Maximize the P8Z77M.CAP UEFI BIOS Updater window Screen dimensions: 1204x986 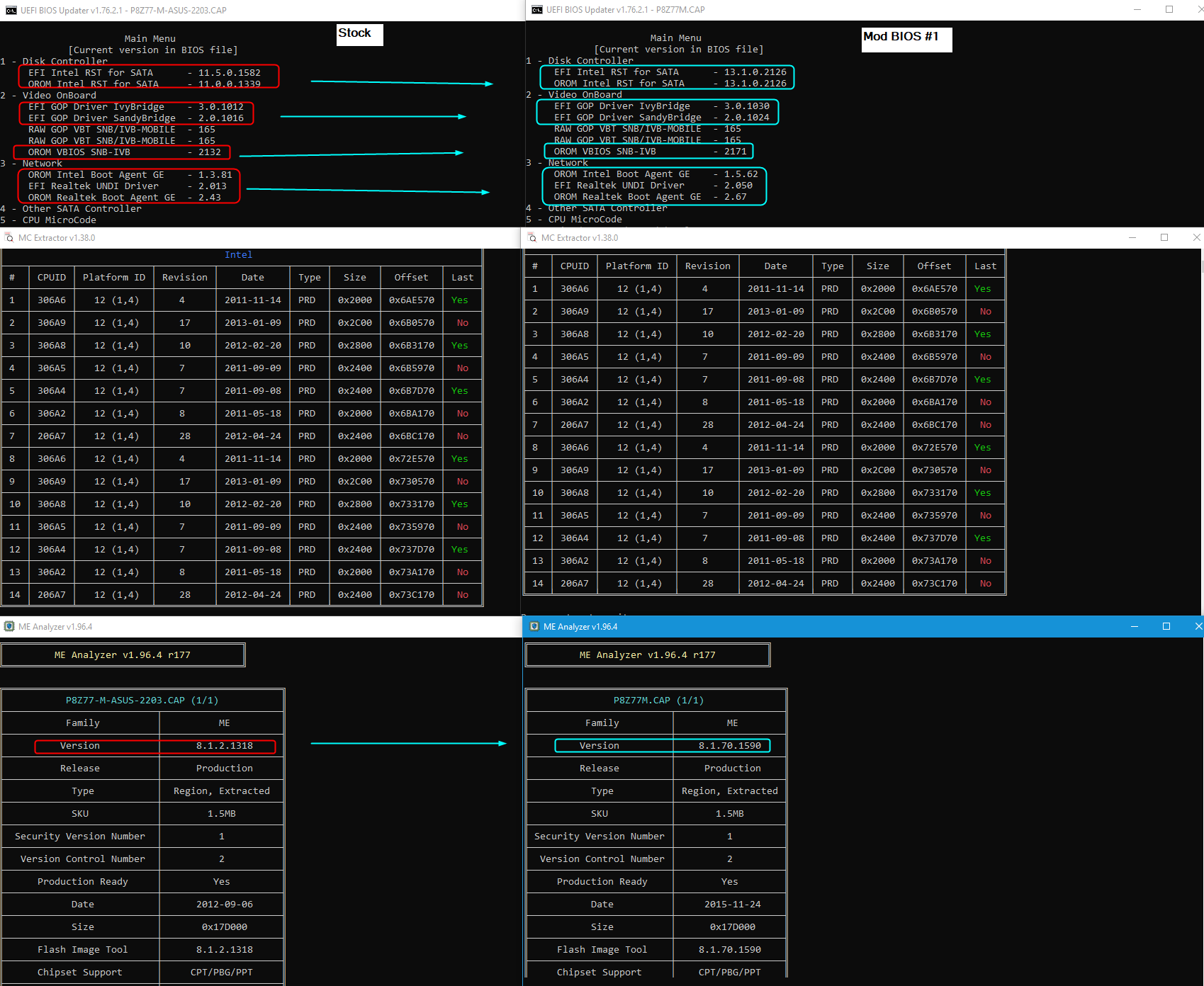[x=1169, y=9]
